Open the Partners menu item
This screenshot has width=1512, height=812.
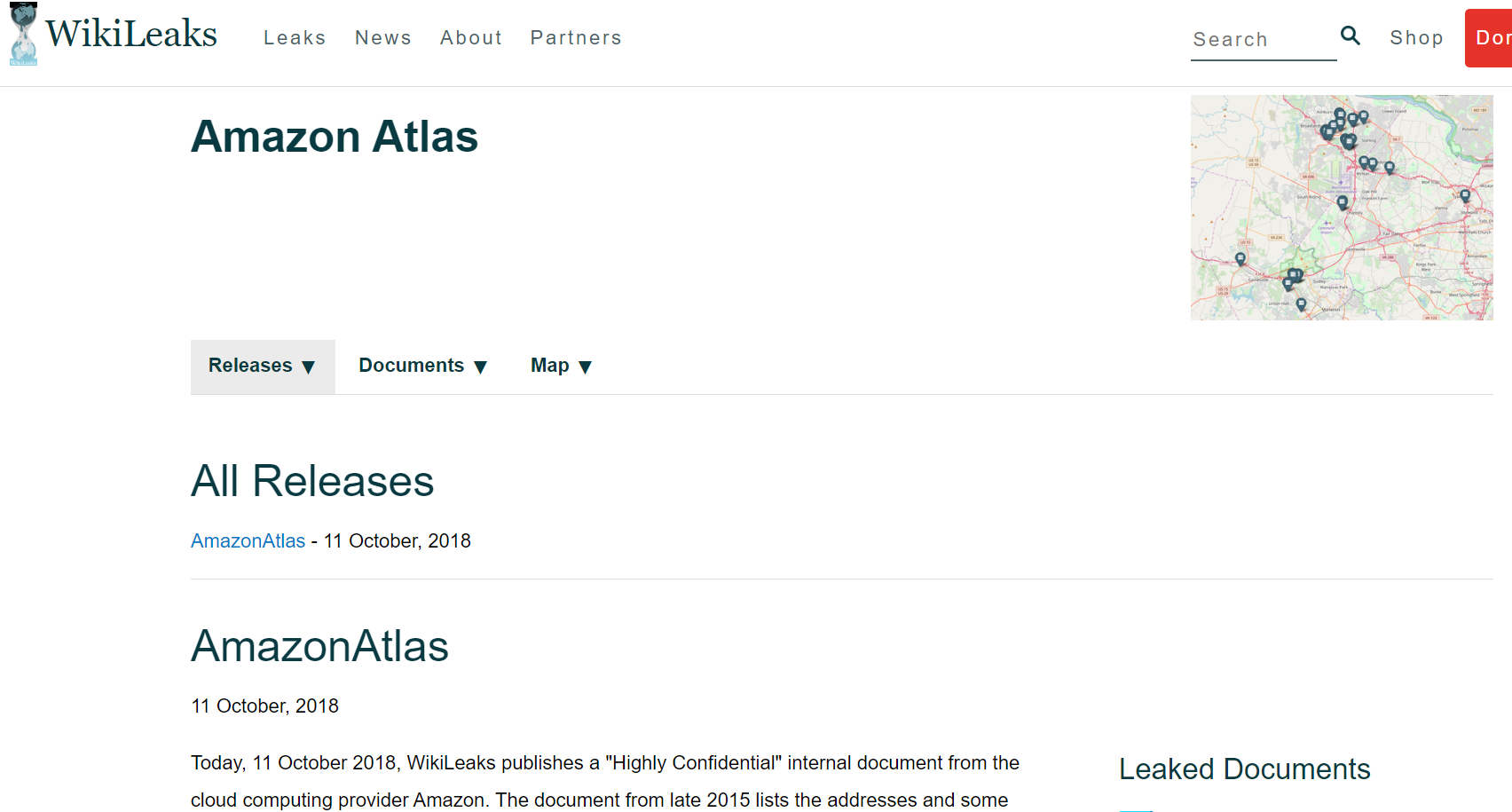click(576, 38)
